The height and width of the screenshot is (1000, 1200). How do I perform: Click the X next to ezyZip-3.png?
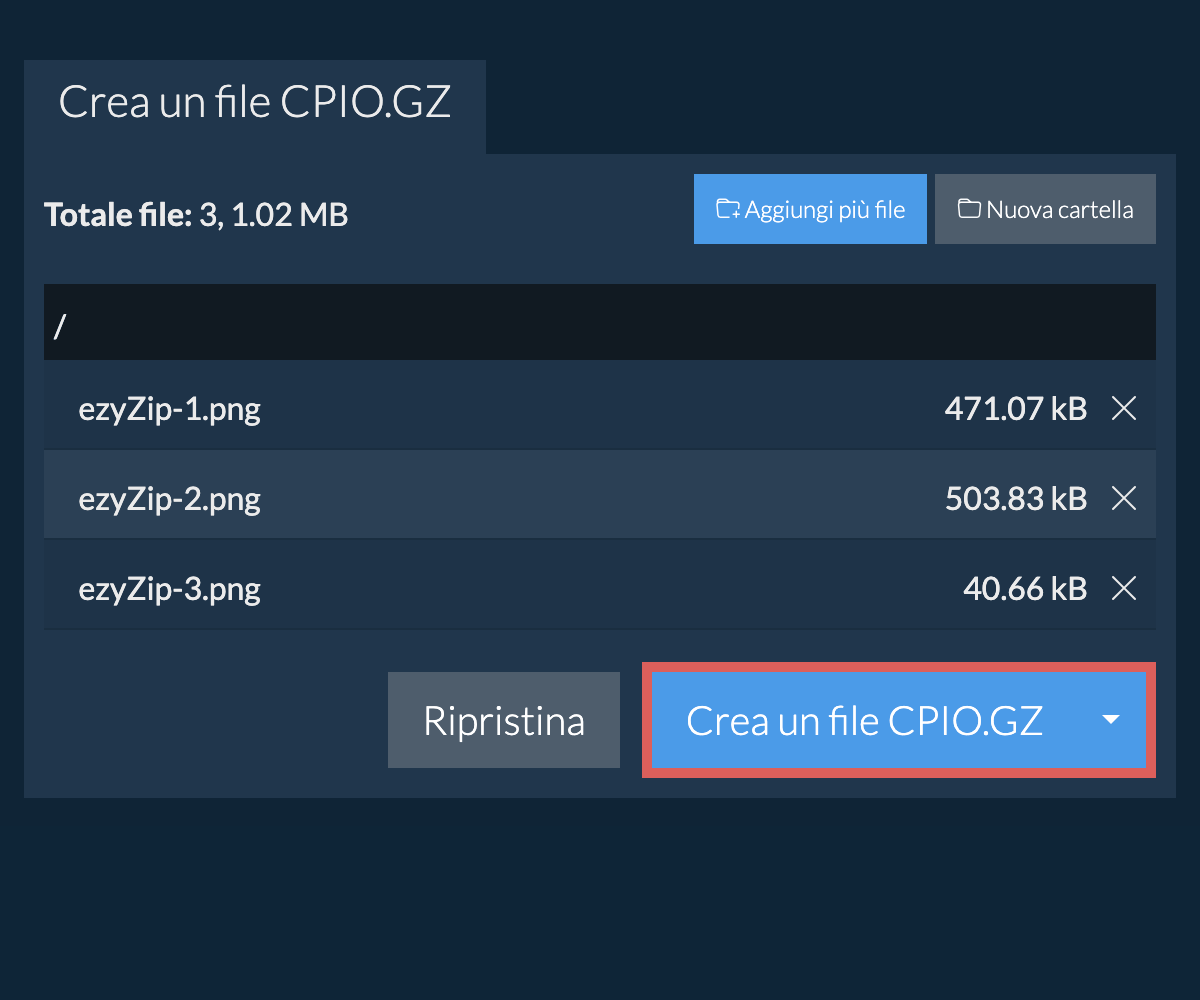[x=1124, y=589]
